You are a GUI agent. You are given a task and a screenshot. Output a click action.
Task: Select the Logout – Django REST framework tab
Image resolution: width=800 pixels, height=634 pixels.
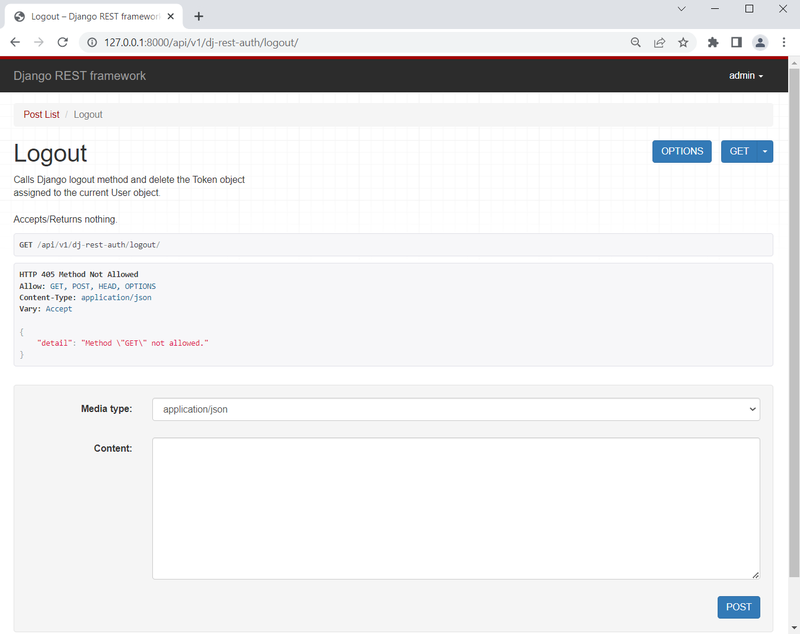click(x=94, y=16)
